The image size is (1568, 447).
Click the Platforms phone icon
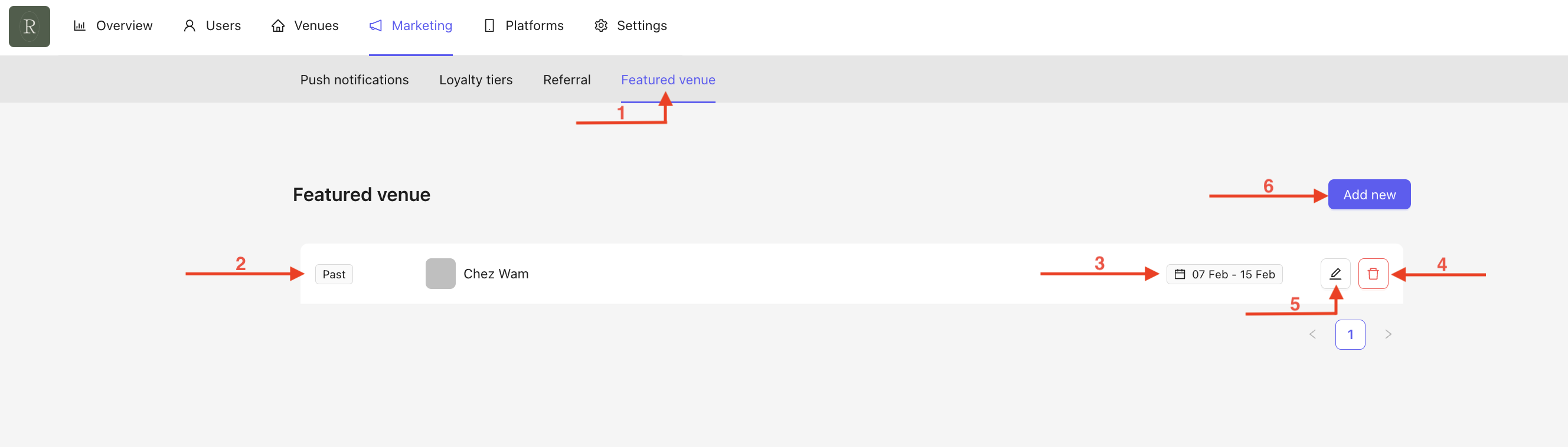(489, 25)
